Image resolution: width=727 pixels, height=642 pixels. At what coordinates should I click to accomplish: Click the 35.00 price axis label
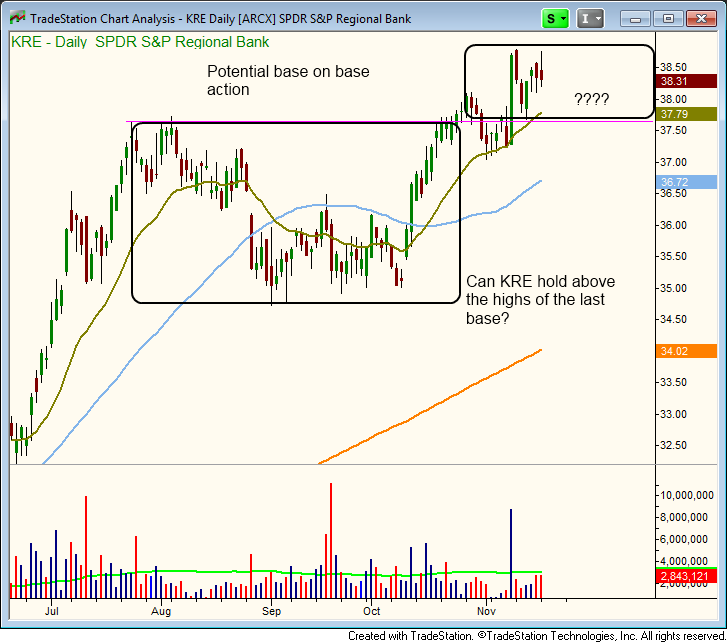click(673, 288)
